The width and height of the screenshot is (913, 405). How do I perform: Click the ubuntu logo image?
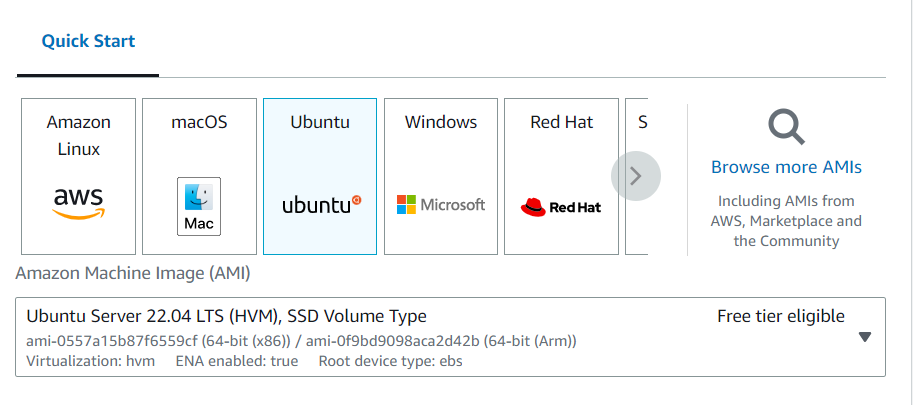322,204
